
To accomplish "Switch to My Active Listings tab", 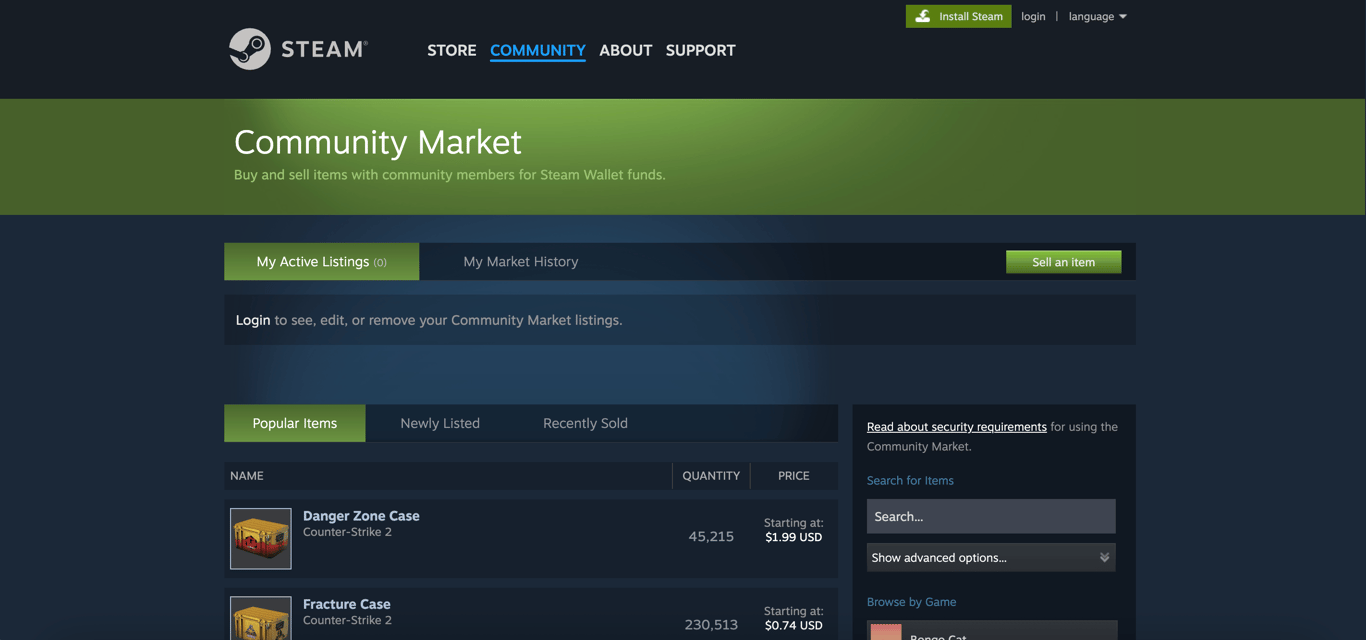I will 322,261.
